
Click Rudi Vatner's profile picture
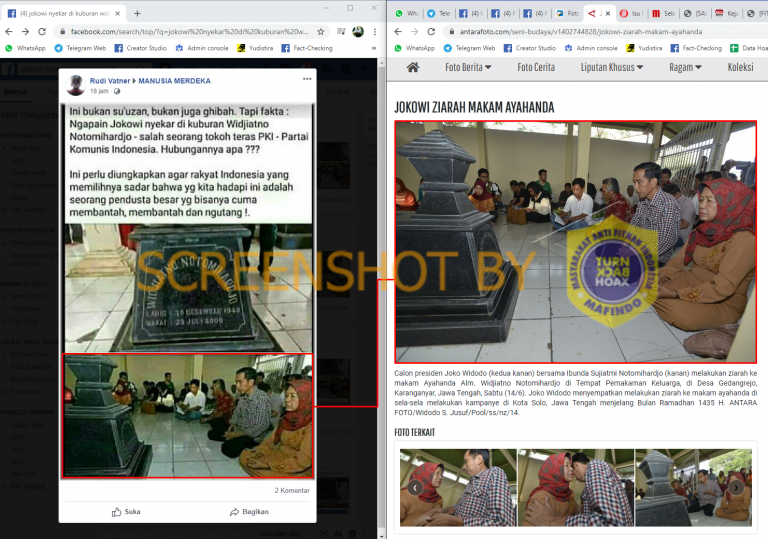[x=75, y=85]
